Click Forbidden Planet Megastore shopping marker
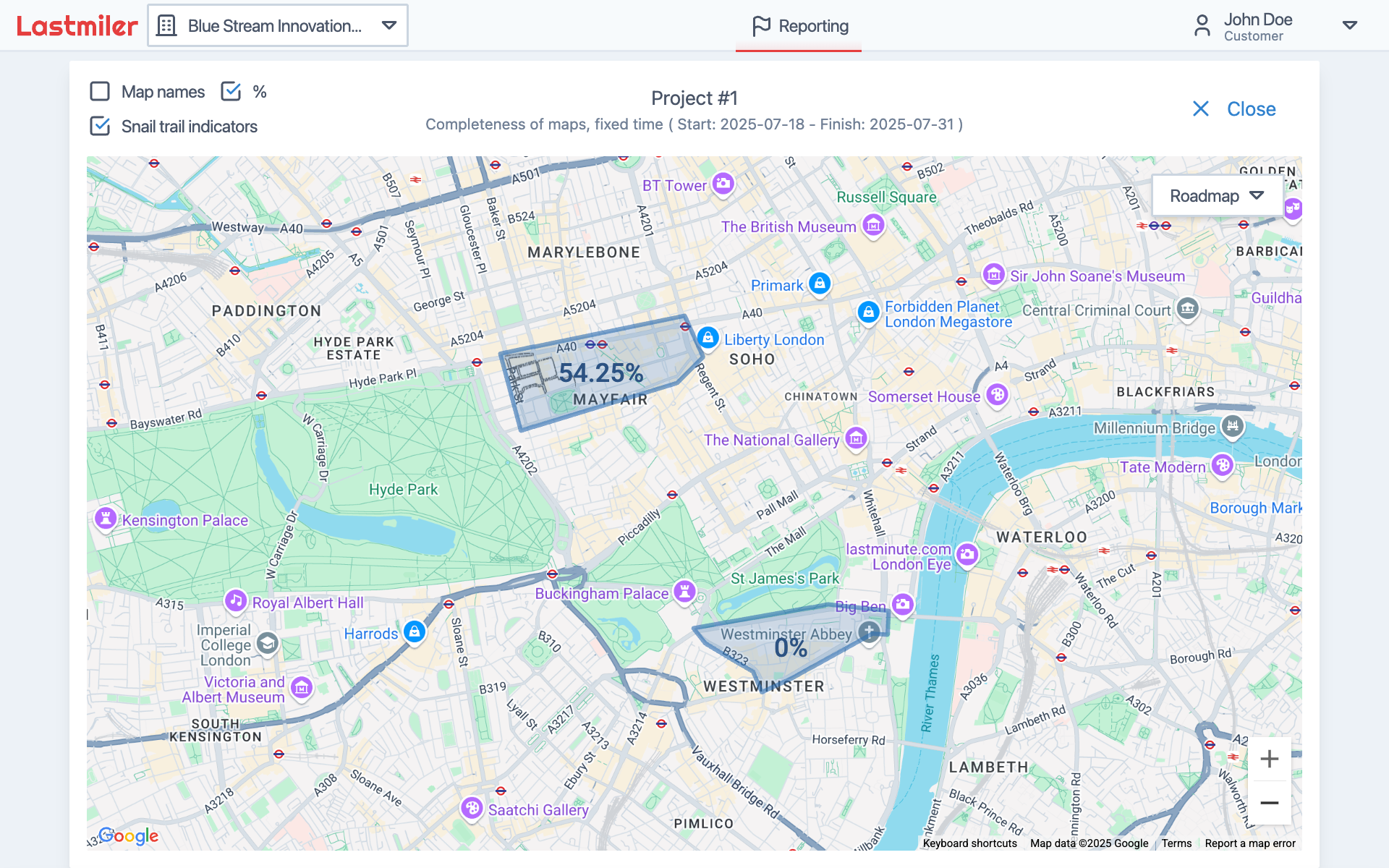The image size is (1389, 868). click(868, 312)
